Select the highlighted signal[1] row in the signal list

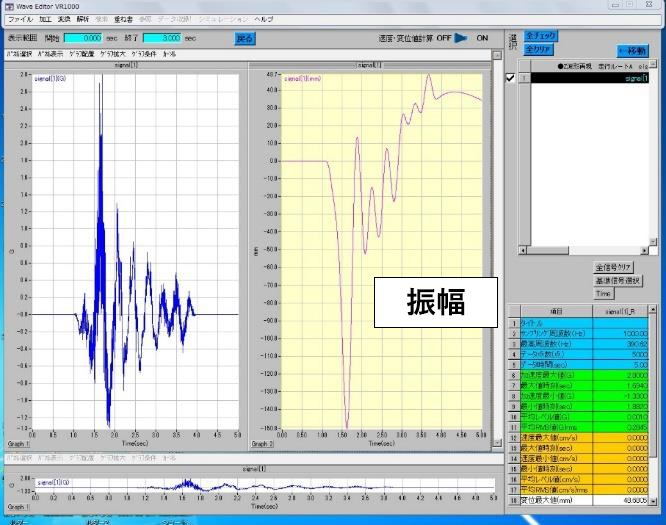pos(590,78)
